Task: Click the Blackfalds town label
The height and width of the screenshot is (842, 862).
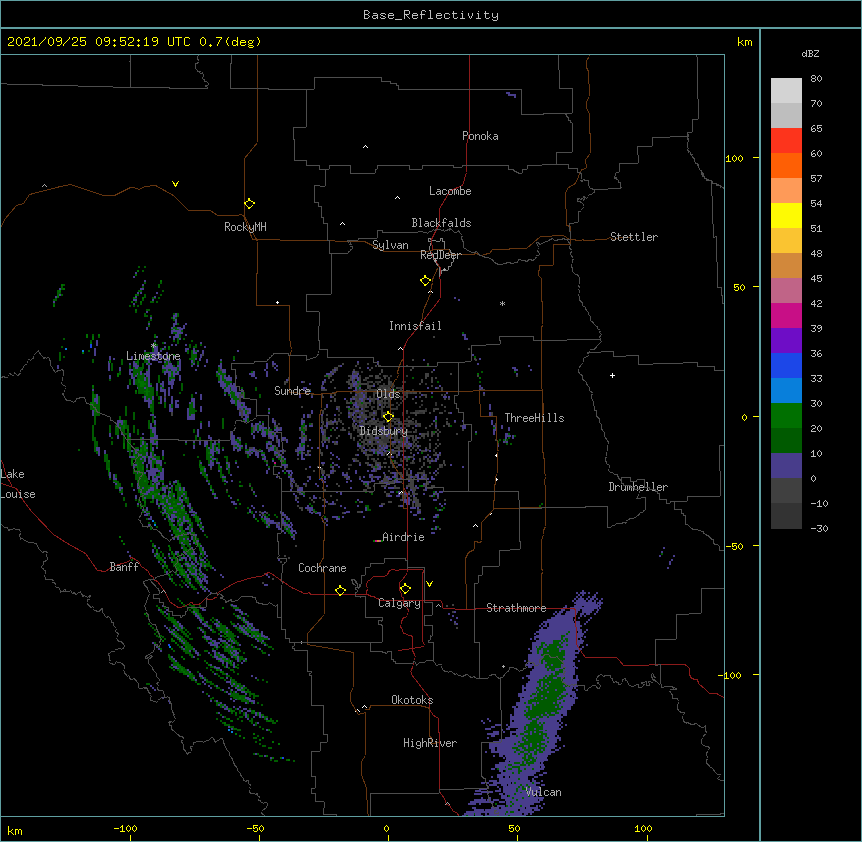Action: click(x=441, y=223)
